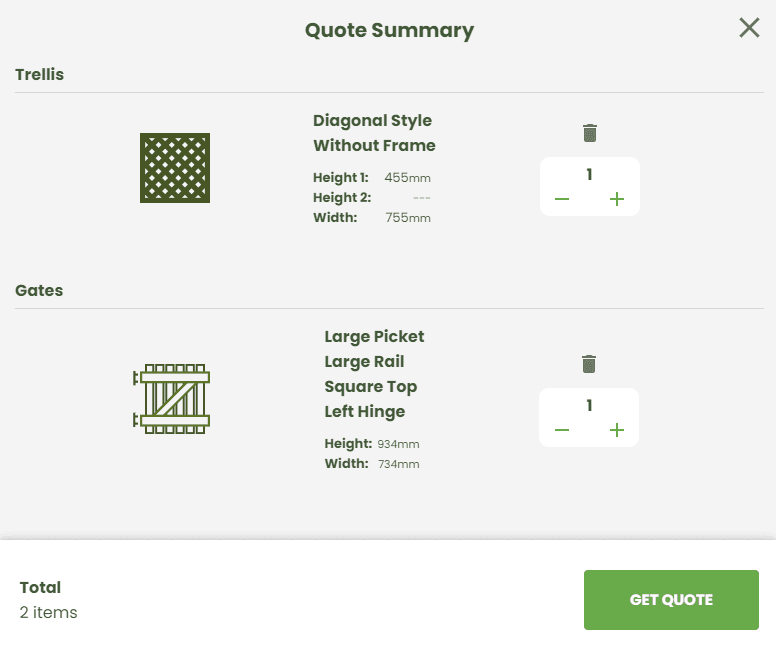Remove the Large Picket gate with trash icon
The image size is (776, 653).
589,364
